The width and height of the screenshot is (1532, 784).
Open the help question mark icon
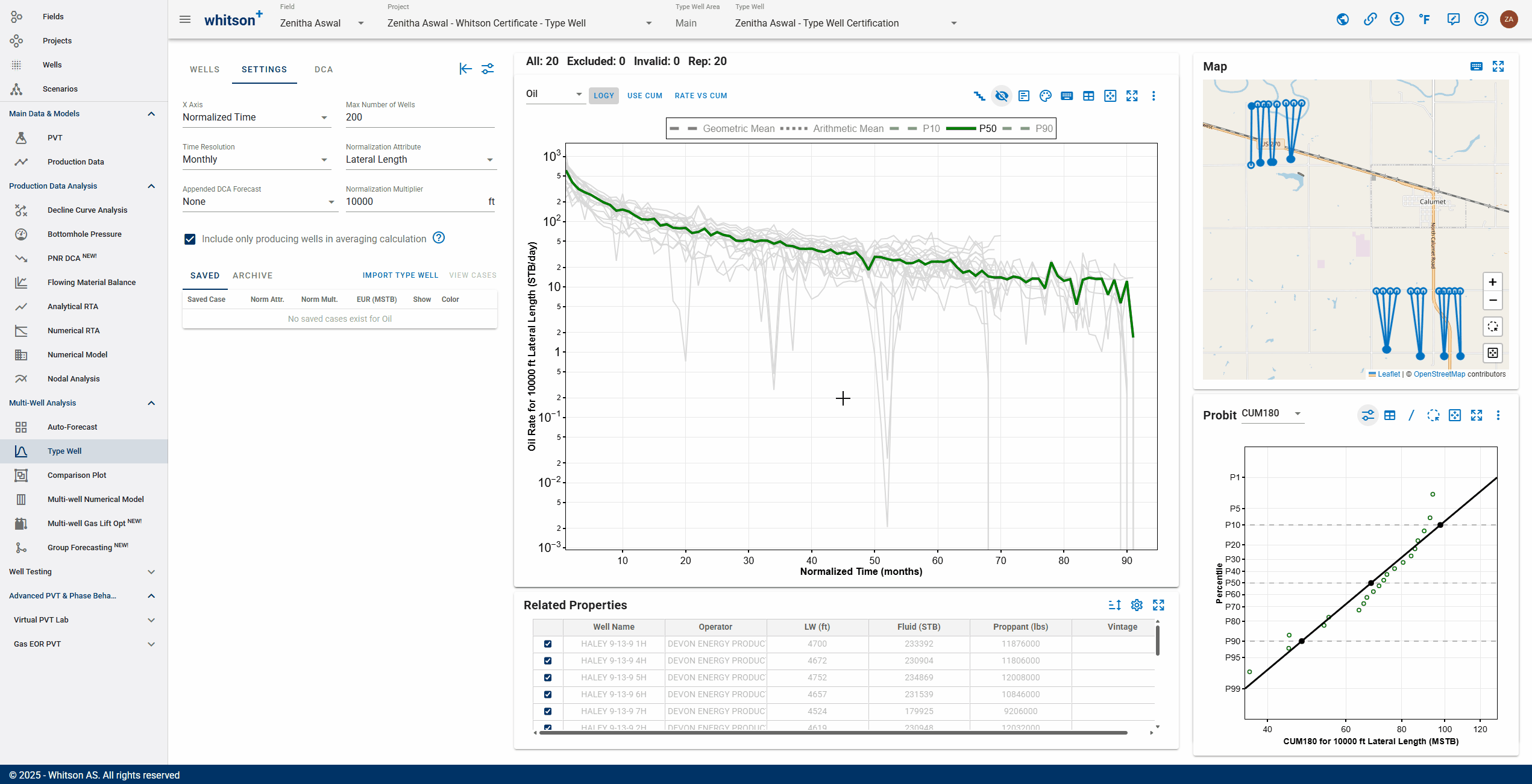click(x=1481, y=19)
